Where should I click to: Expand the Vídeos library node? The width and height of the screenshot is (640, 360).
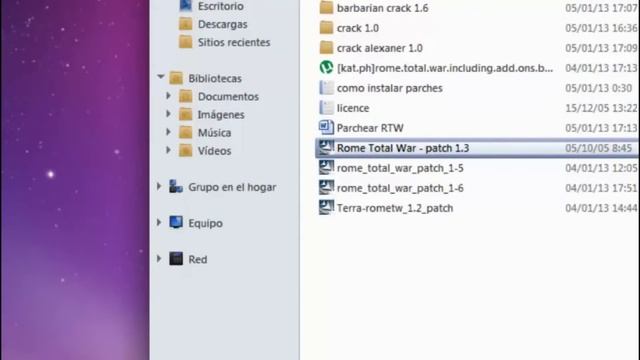168,150
